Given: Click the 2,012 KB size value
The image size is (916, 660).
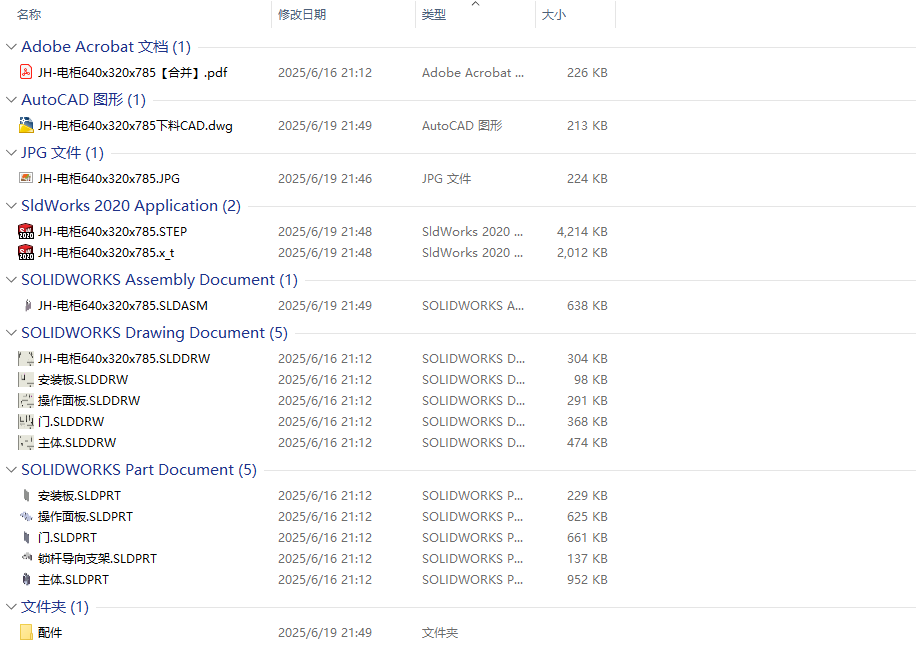Looking at the screenshot, I should coord(582,252).
